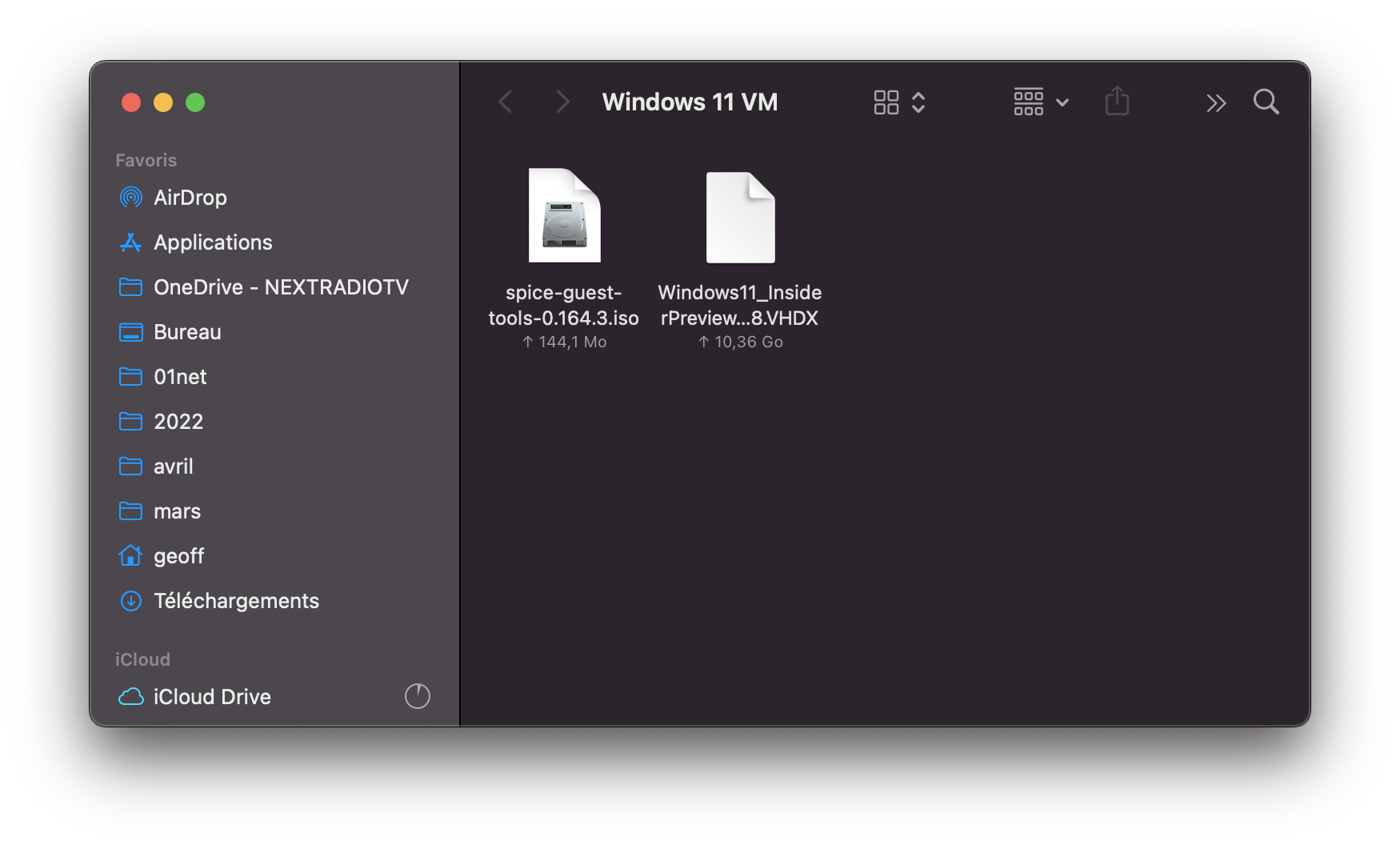
Task: Open OneDrive - NEXTRADIOTV folder
Action: point(274,287)
